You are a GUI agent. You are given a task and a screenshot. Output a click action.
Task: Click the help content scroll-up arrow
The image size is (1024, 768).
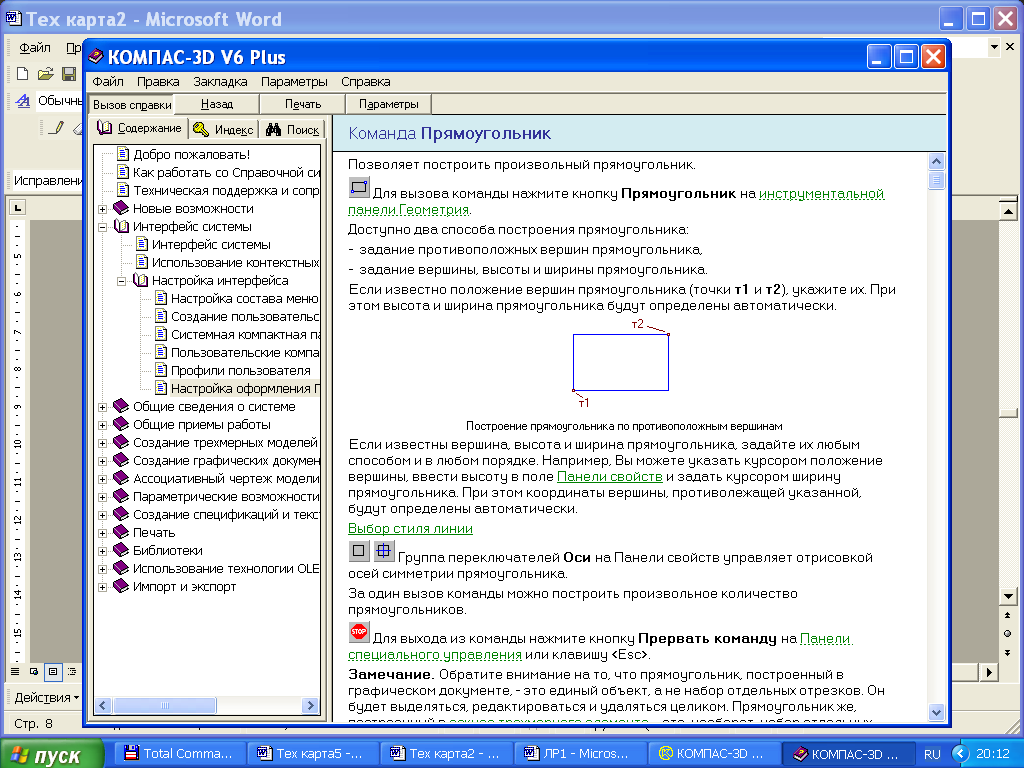(936, 161)
